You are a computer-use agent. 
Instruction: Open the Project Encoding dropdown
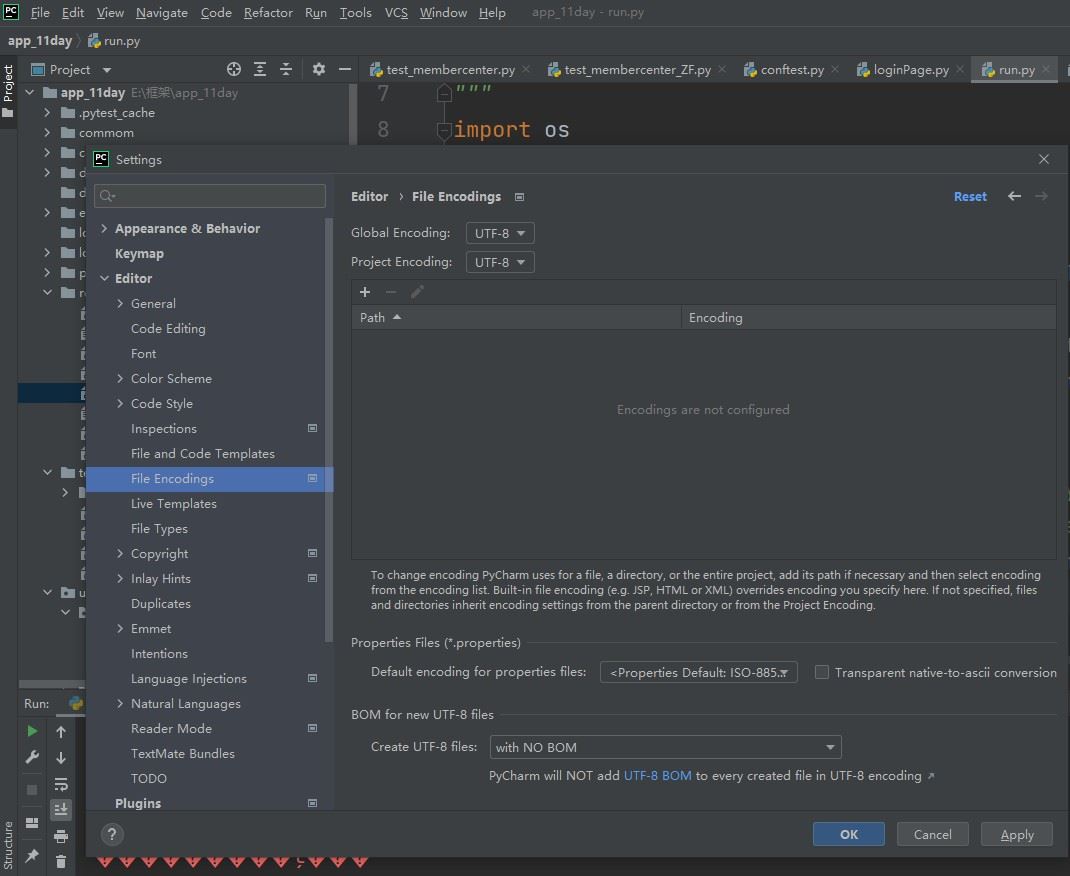tap(500, 262)
